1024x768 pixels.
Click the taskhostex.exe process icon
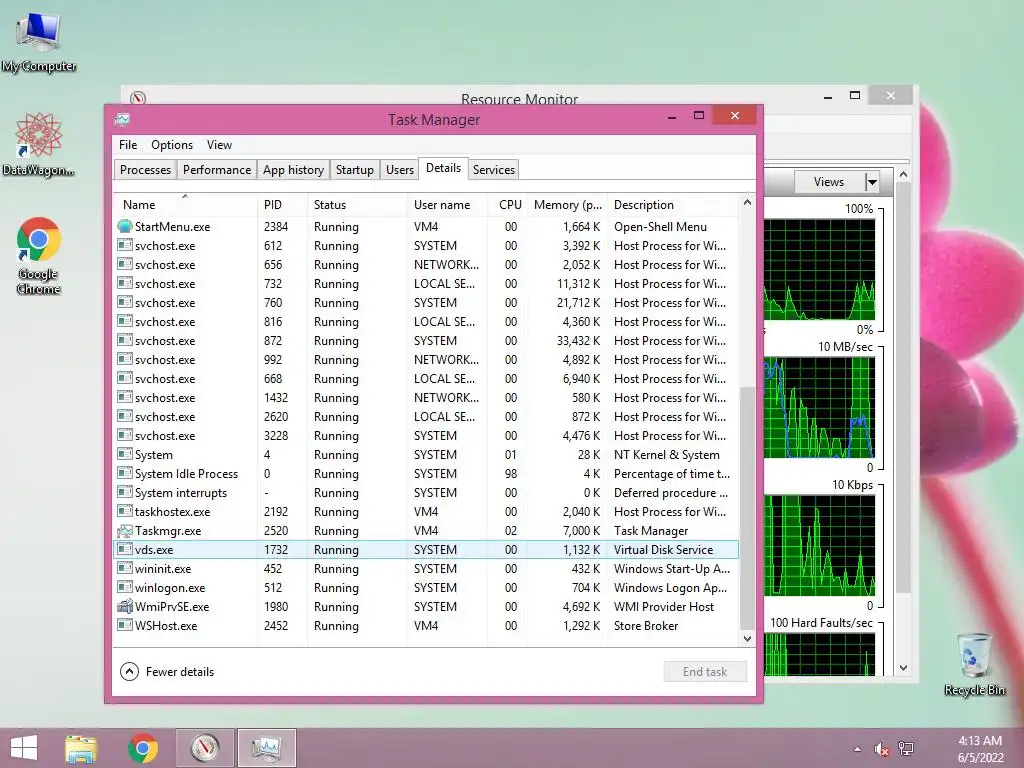point(125,512)
